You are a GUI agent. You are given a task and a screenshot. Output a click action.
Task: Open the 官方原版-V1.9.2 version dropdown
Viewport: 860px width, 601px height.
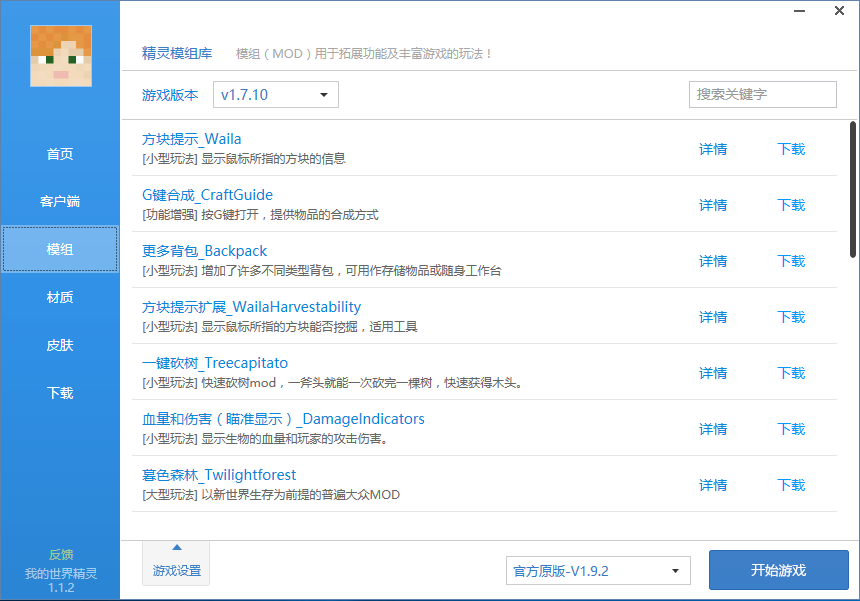pos(597,570)
